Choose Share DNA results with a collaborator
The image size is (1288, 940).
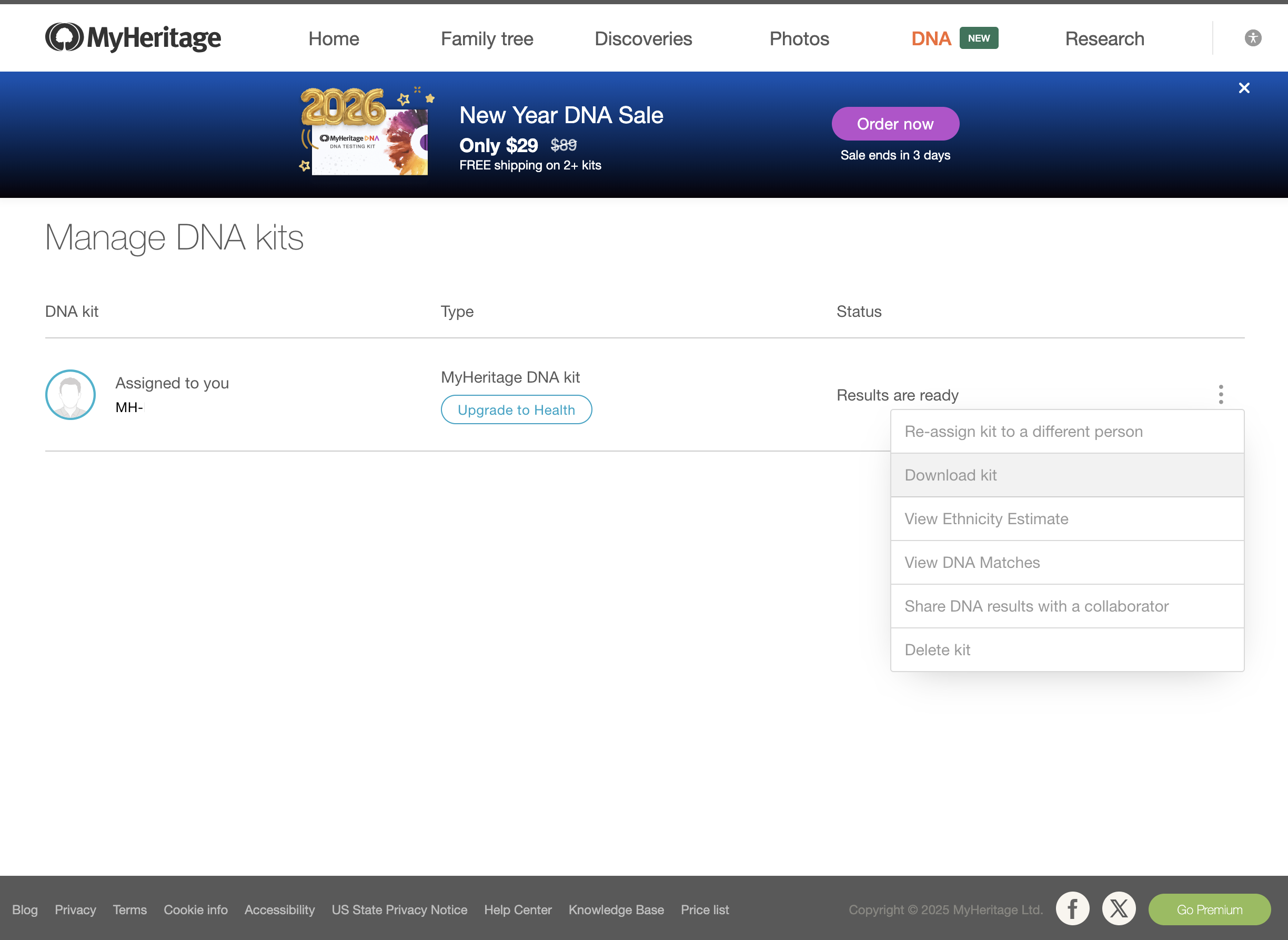tap(1036, 606)
